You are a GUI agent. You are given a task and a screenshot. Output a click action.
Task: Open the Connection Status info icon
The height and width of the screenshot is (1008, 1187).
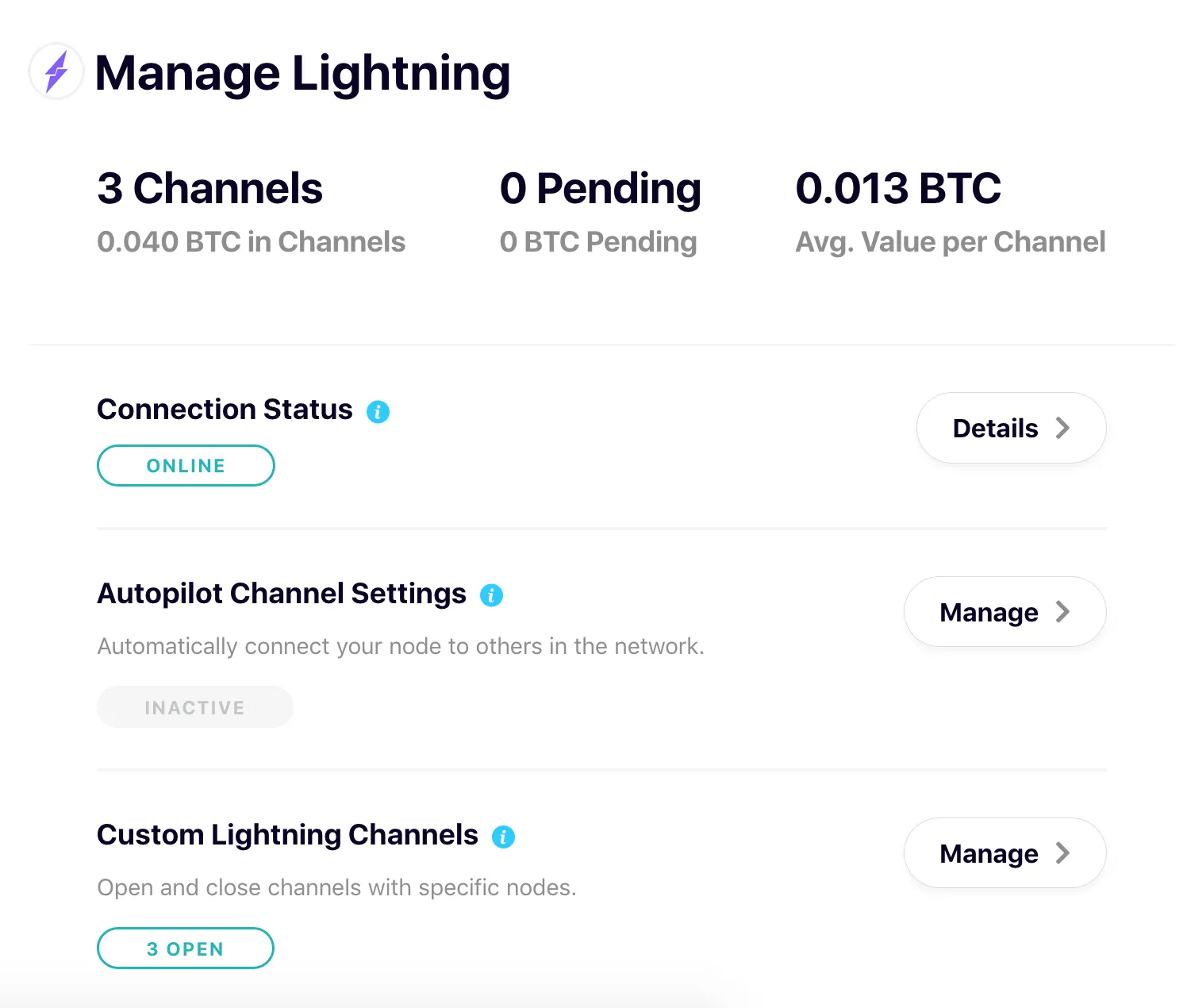pyautogui.click(x=378, y=412)
